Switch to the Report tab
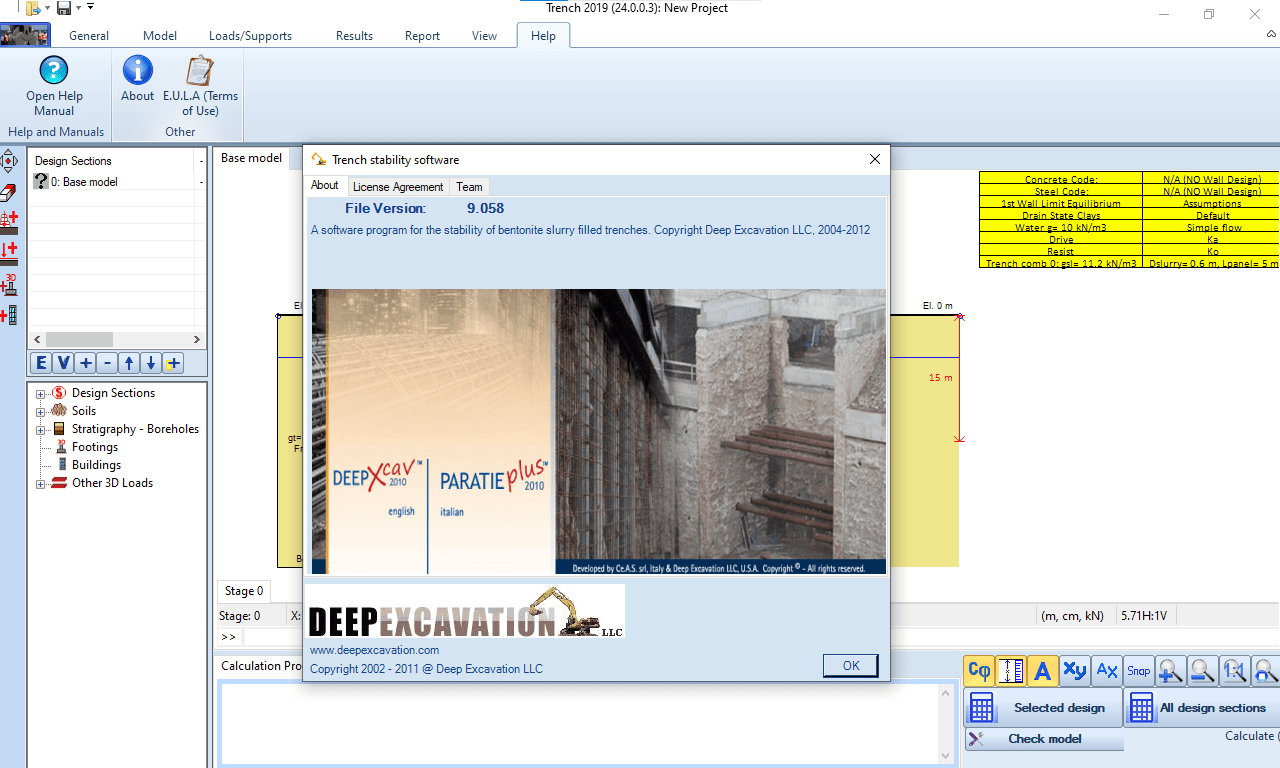 (422, 36)
